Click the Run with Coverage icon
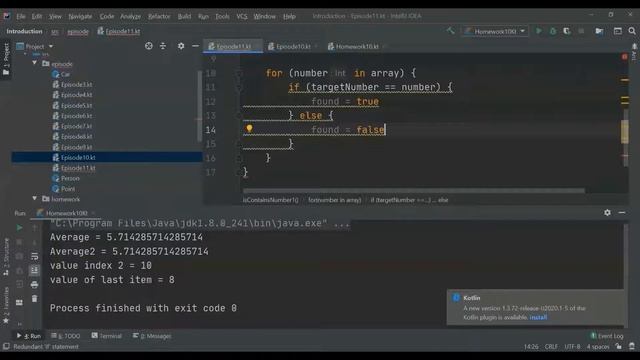Viewport: 640px width, 360px height. tap(567, 31)
